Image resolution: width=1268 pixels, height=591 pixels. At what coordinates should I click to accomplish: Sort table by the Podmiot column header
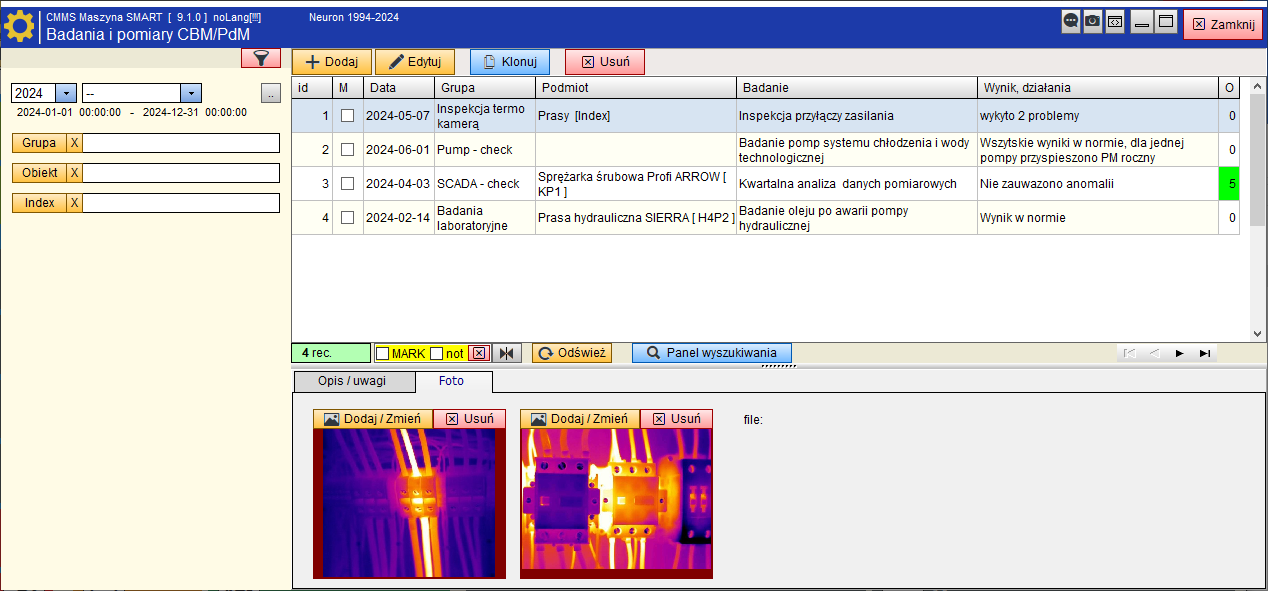click(x=636, y=88)
